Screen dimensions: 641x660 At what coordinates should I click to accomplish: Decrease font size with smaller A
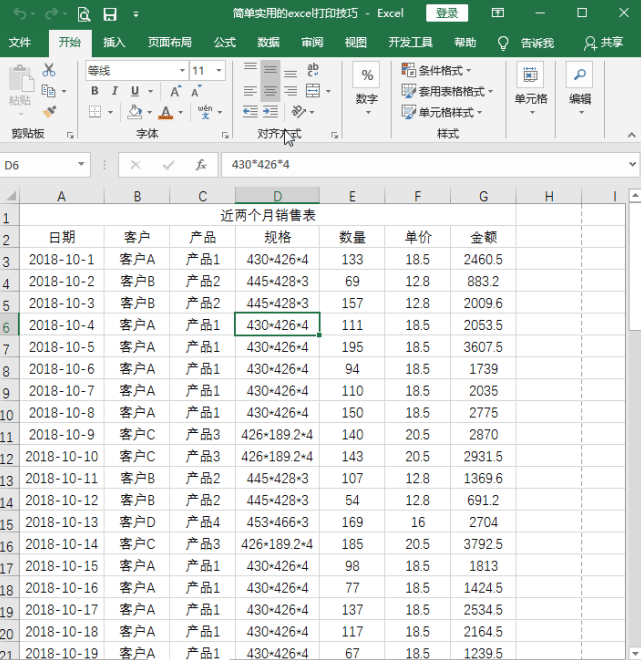click(x=196, y=91)
